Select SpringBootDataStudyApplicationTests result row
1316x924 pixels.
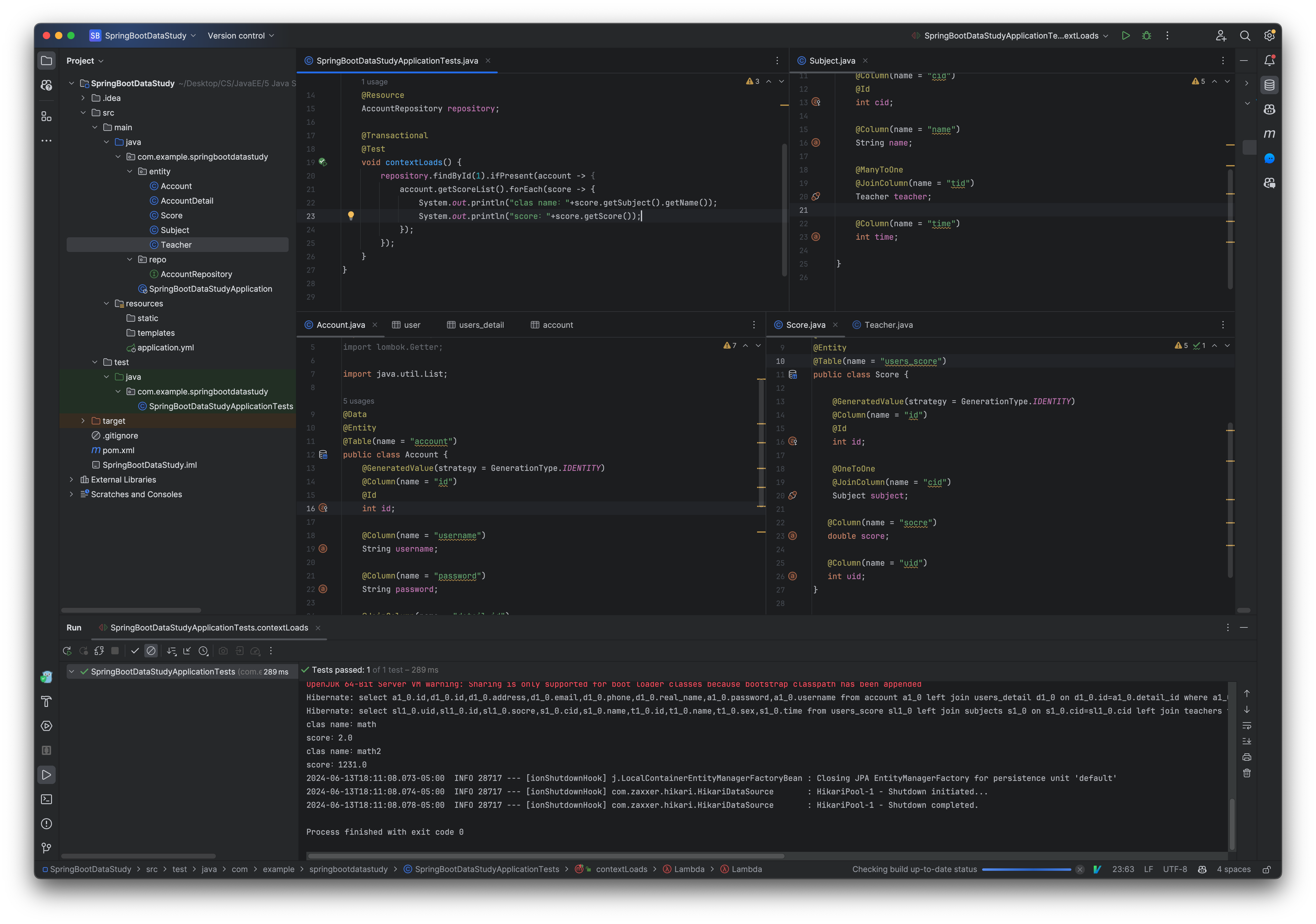pos(182,672)
